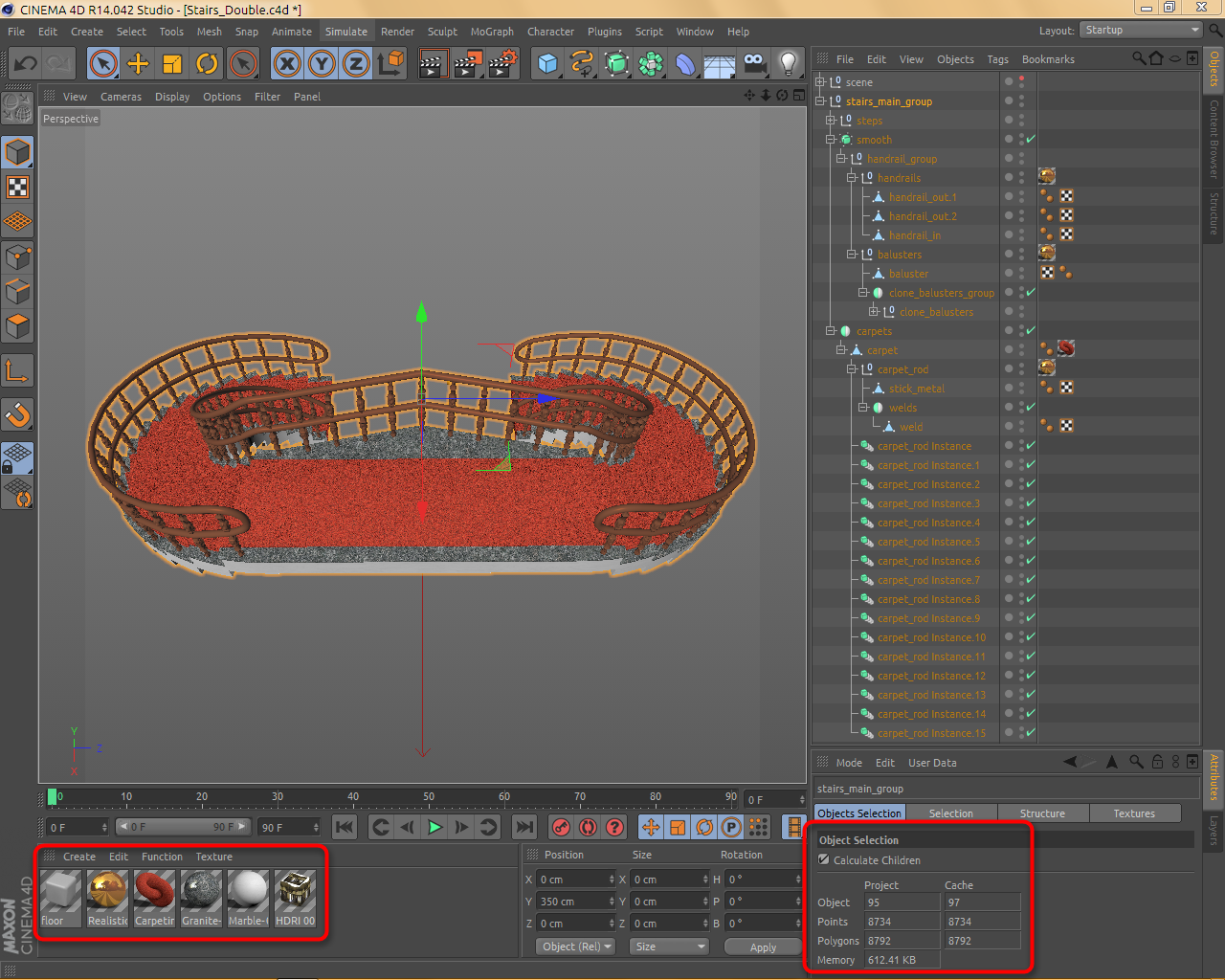Add a Cube primitive object
This screenshot has width=1225, height=980.
(x=547, y=64)
